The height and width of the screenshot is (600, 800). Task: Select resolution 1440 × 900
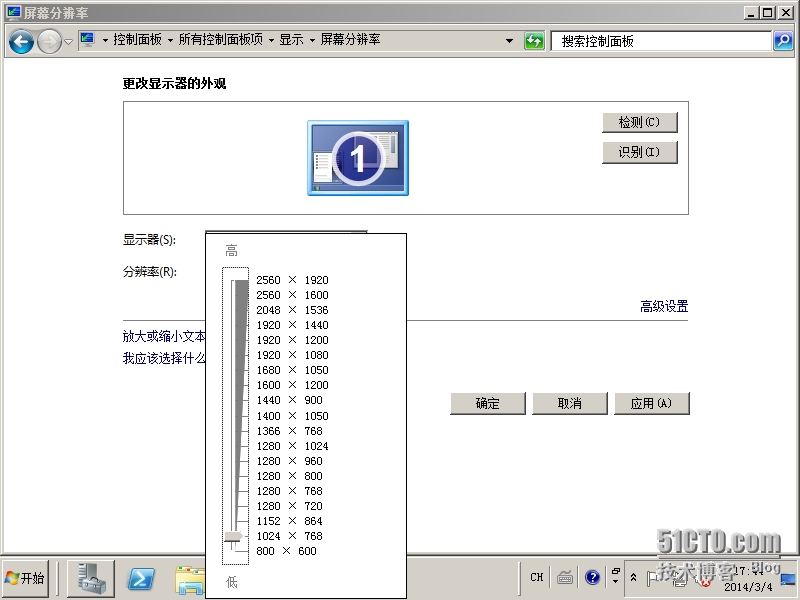pos(289,400)
